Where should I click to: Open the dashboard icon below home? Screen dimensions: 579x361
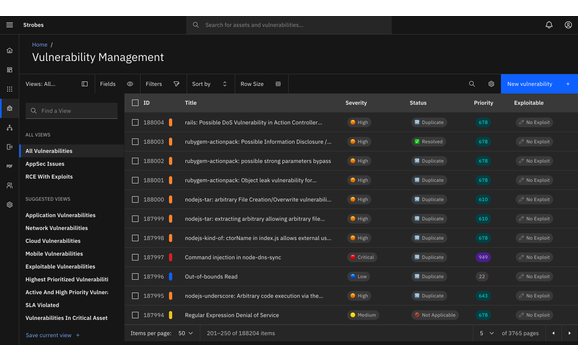pyautogui.click(x=10, y=70)
